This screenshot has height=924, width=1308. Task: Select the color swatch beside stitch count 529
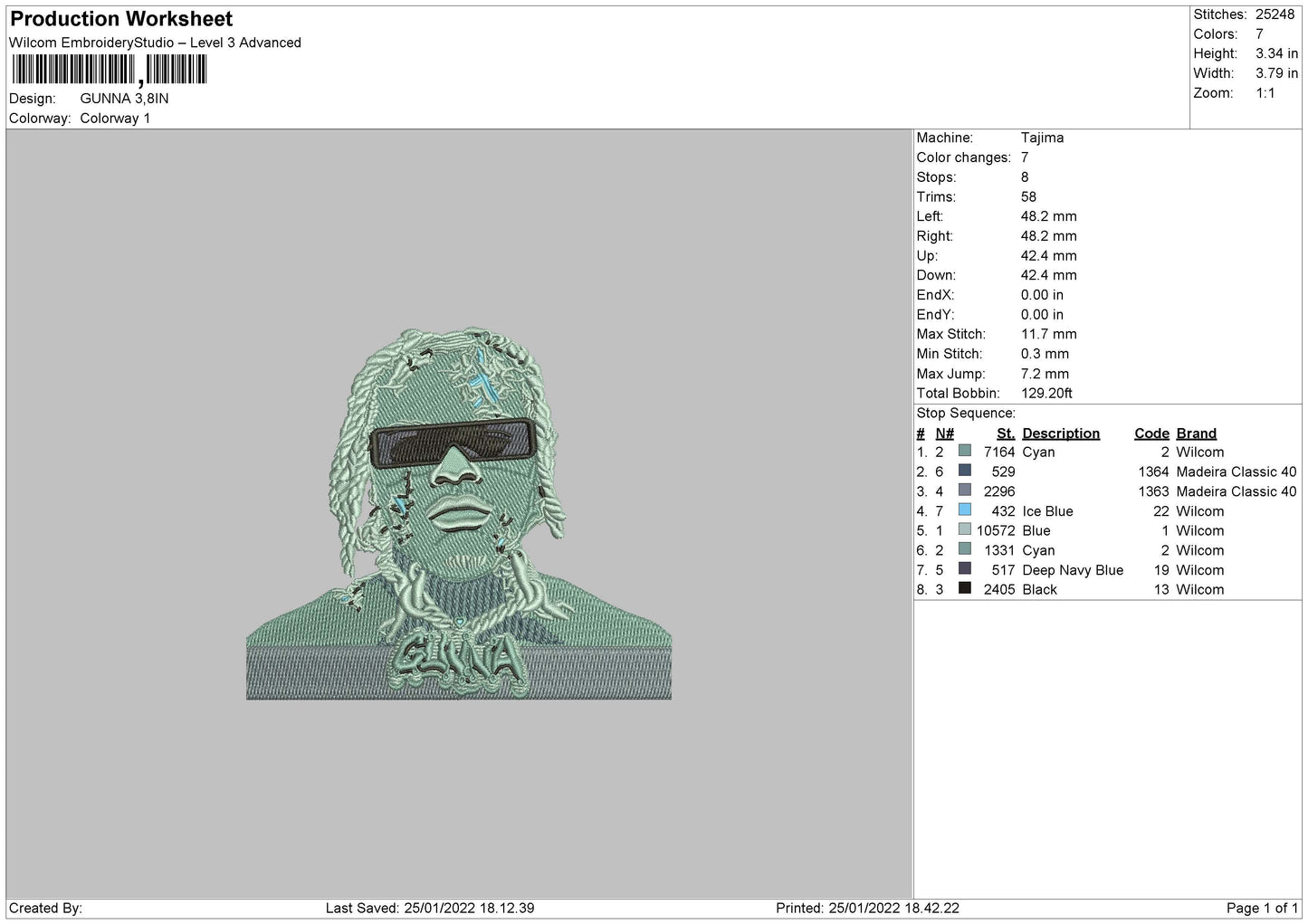click(965, 472)
